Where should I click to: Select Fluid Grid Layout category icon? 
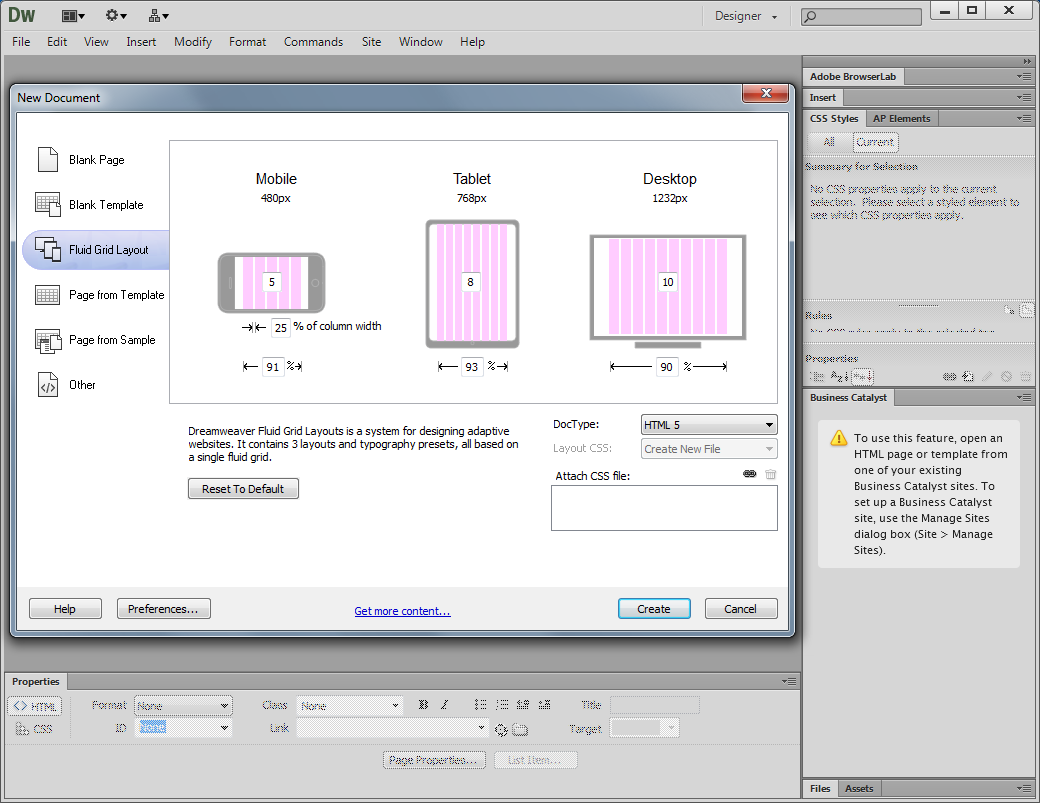click(48, 249)
